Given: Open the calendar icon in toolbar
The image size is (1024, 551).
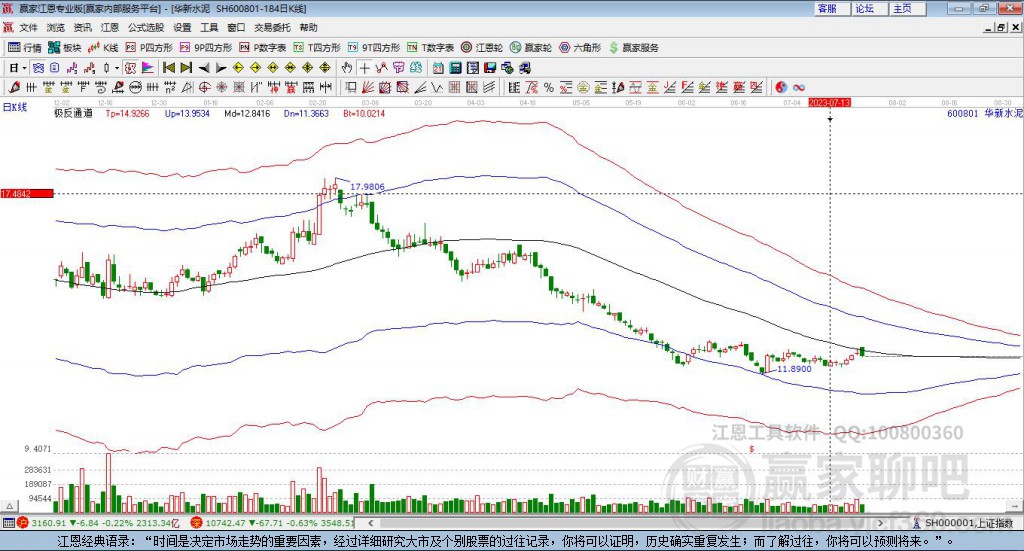Looking at the screenshot, I should tap(438, 68).
